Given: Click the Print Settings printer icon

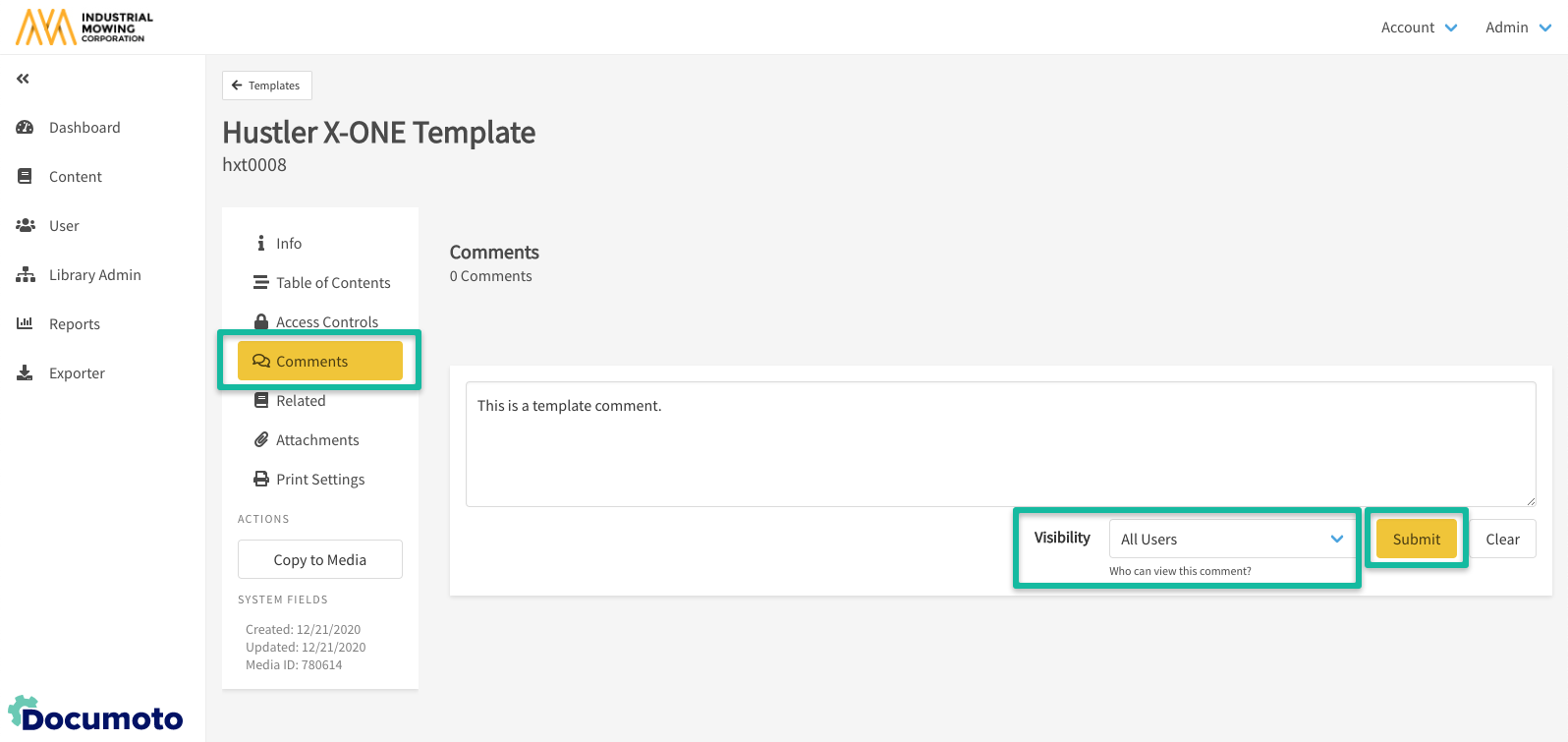Looking at the screenshot, I should click(261, 480).
